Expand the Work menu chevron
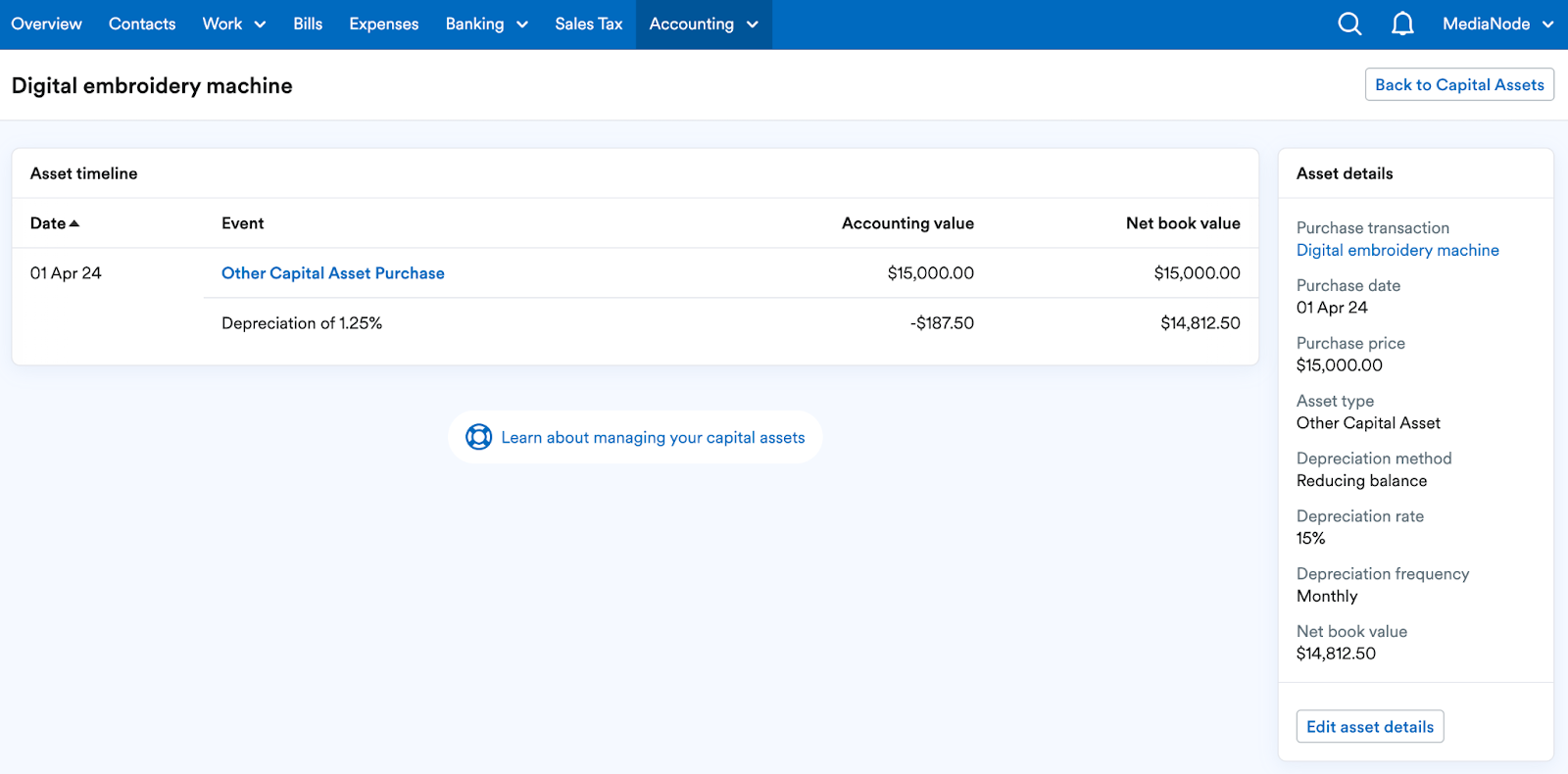The image size is (1568, 774). click(x=260, y=24)
